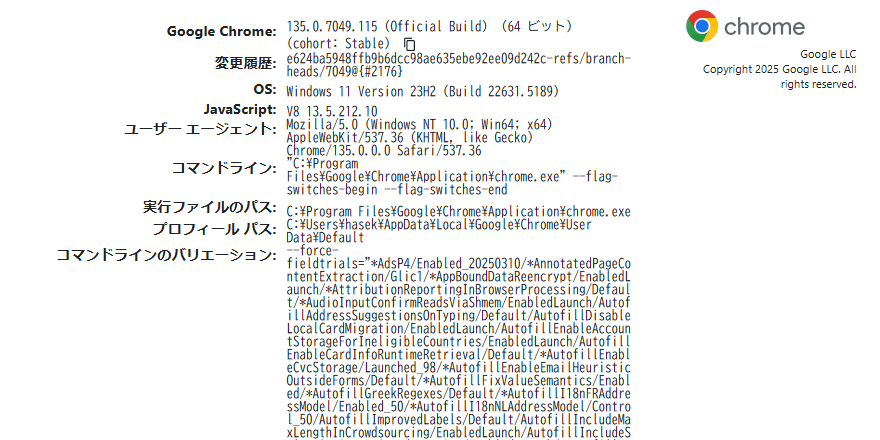
Task: Click the Mozilla/5.0 user agent string
Action: [420, 138]
